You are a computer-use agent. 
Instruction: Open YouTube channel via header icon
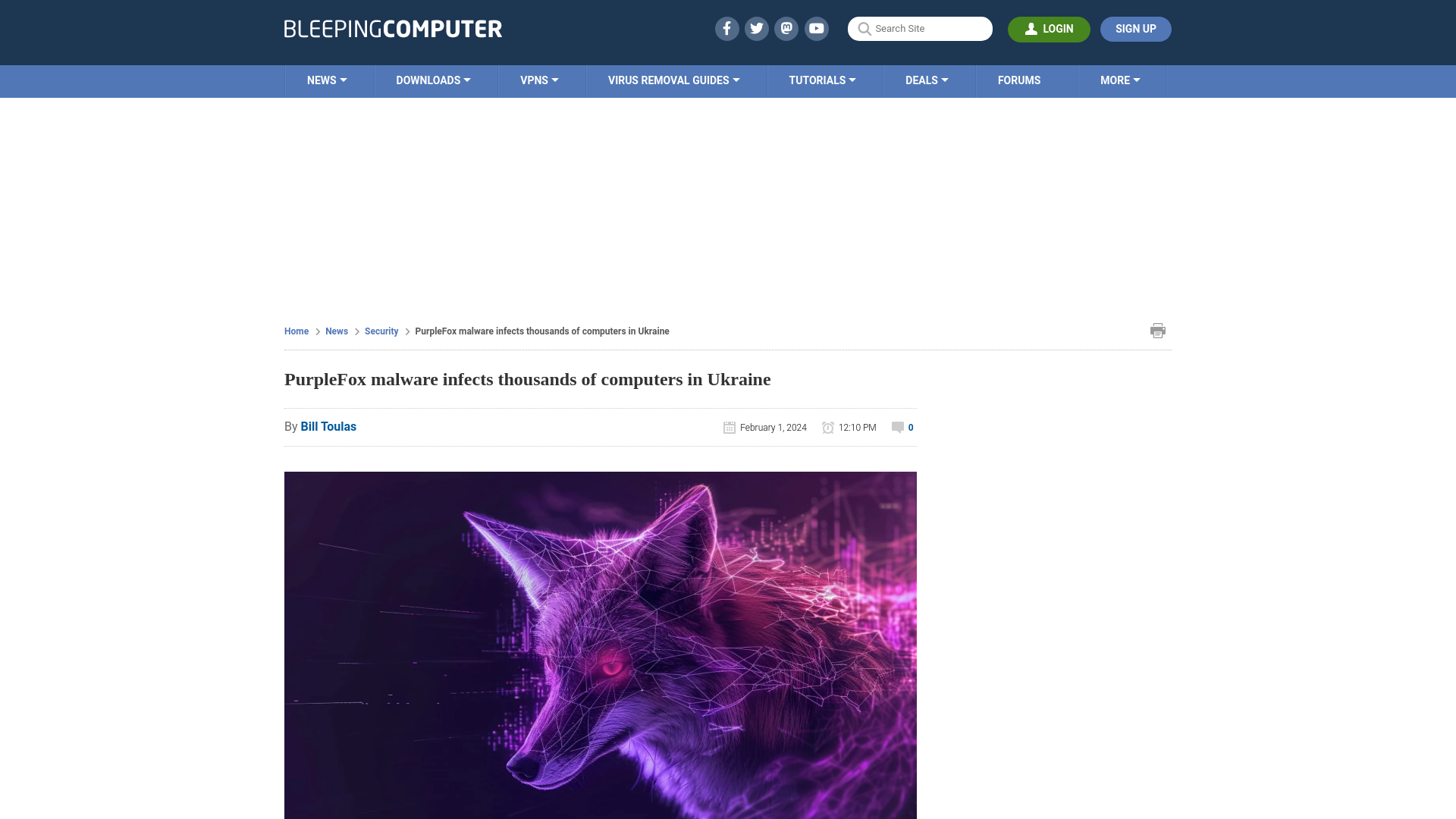[816, 28]
